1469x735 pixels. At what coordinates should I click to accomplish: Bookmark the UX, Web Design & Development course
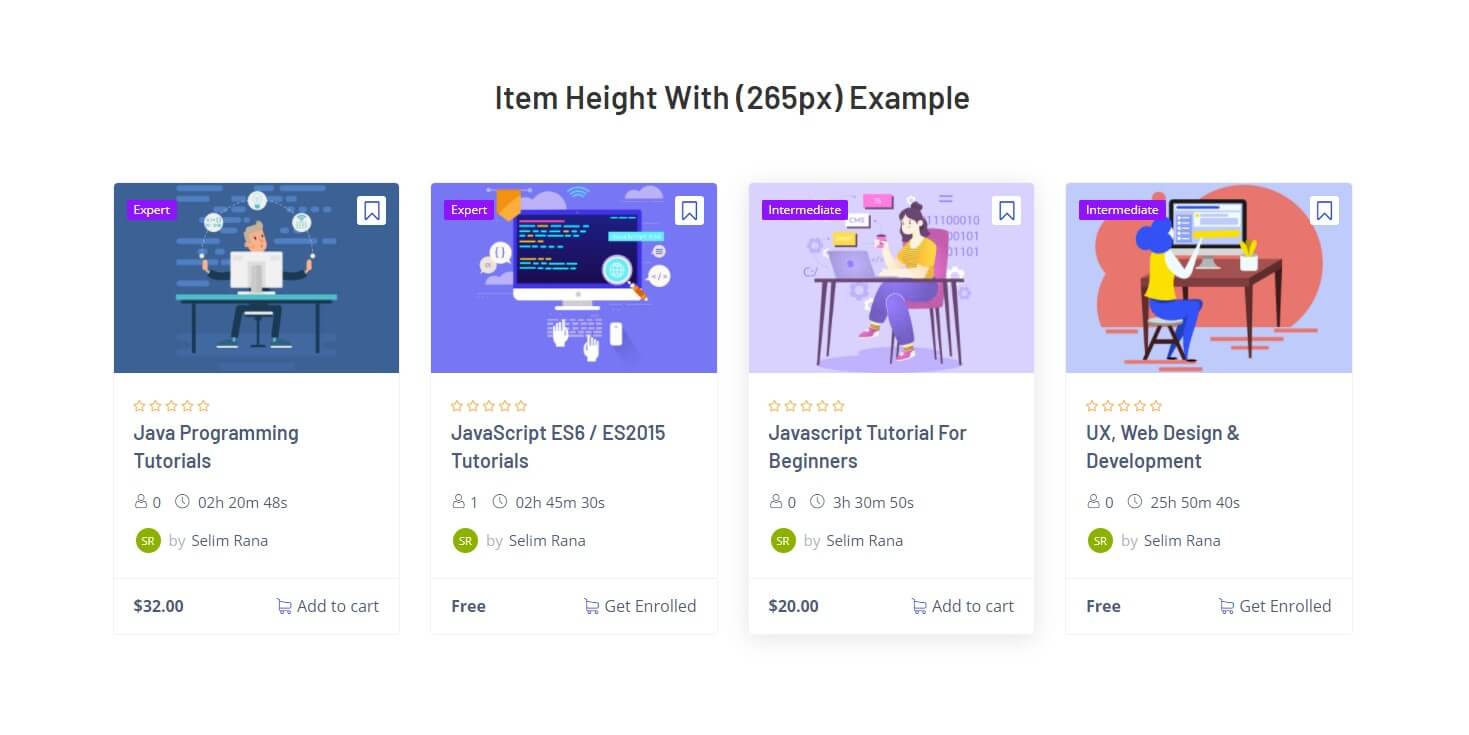coord(1324,210)
